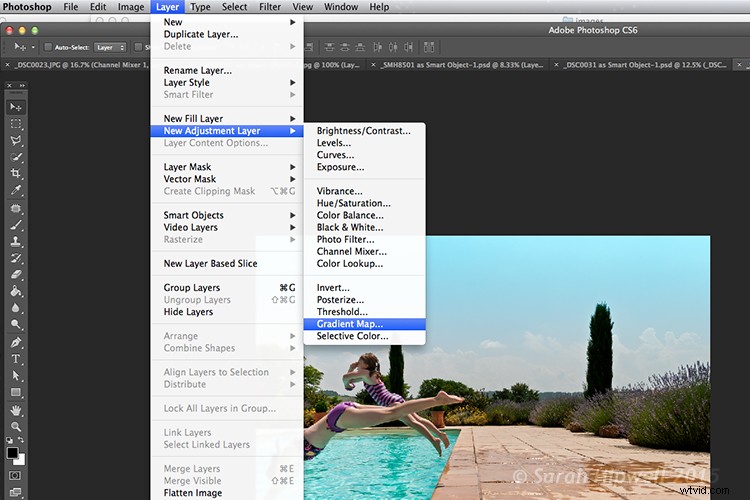The height and width of the screenshot is (500, 750).
Task: Select the Dodge tool
Action: 16,324
